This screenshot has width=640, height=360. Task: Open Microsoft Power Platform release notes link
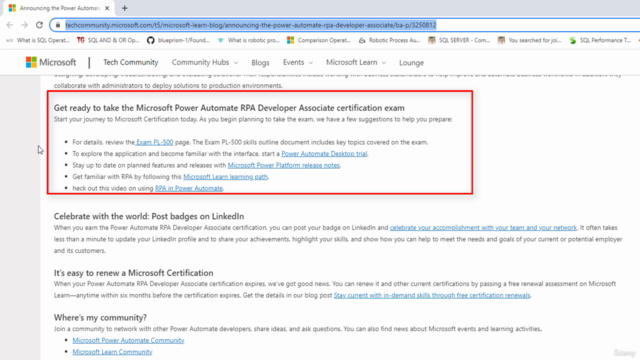click(x=284, y=165)
